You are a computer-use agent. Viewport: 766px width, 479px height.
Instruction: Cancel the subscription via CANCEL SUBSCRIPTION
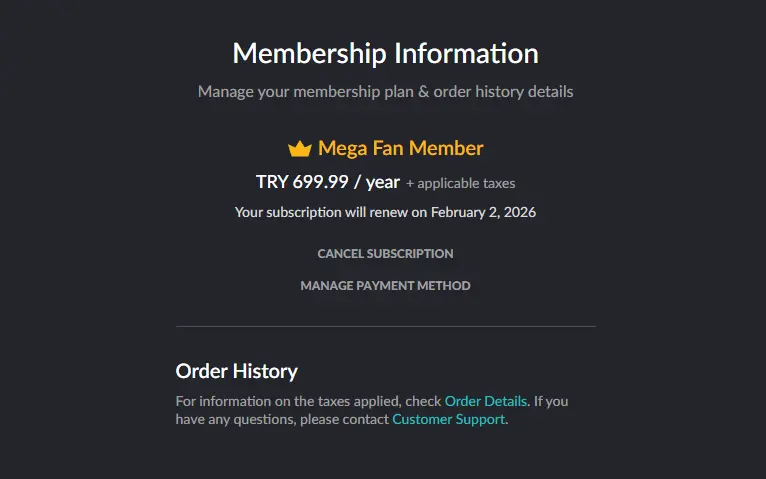coord(385,254)
